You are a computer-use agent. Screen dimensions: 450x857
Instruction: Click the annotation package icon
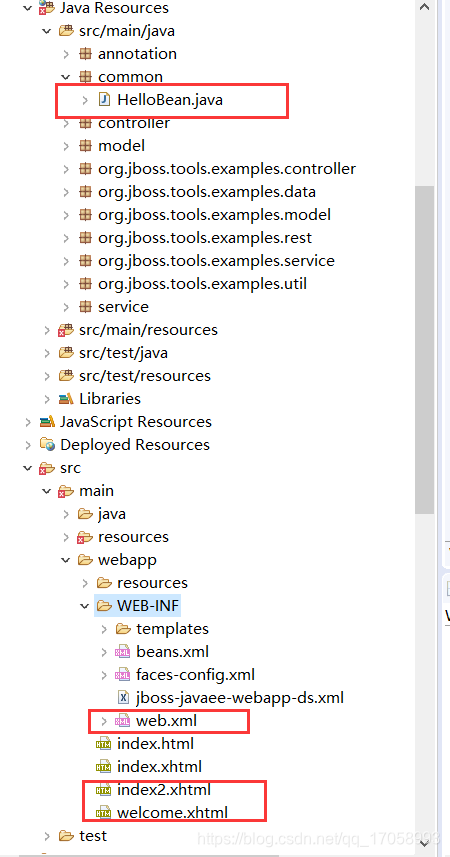pos(85,54)
